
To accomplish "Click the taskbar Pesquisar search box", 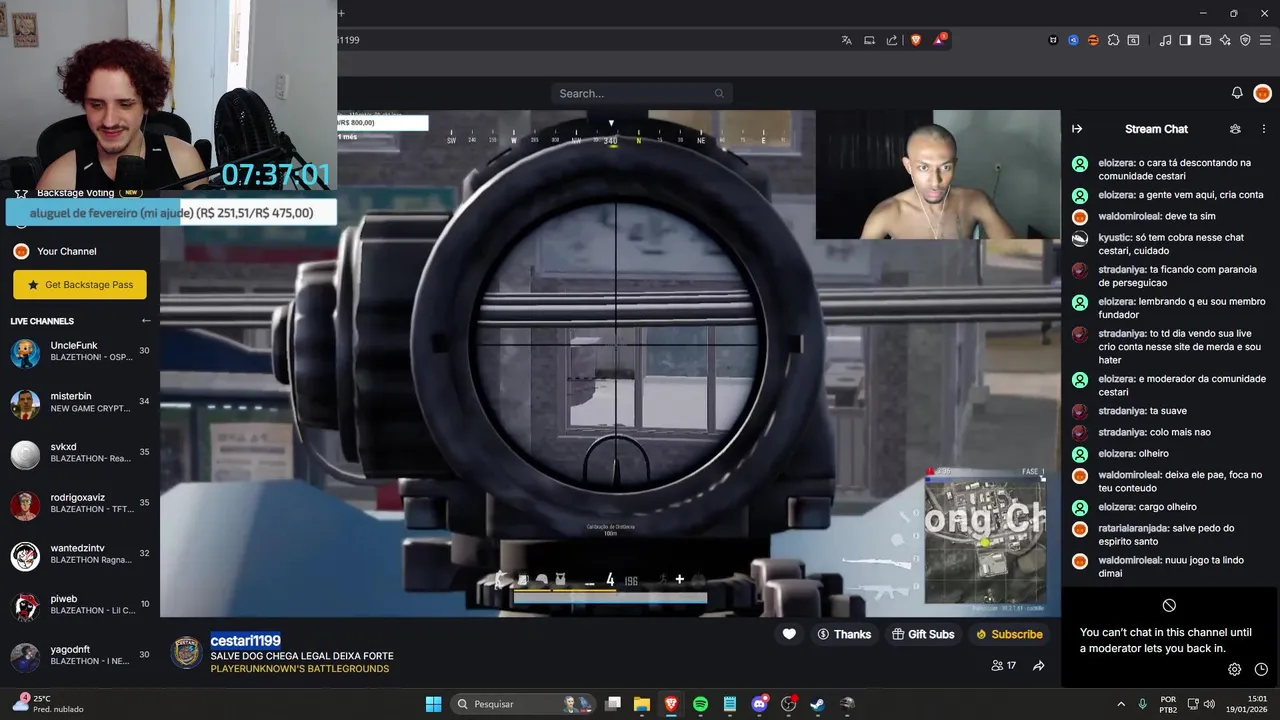I will click(522, 704).
